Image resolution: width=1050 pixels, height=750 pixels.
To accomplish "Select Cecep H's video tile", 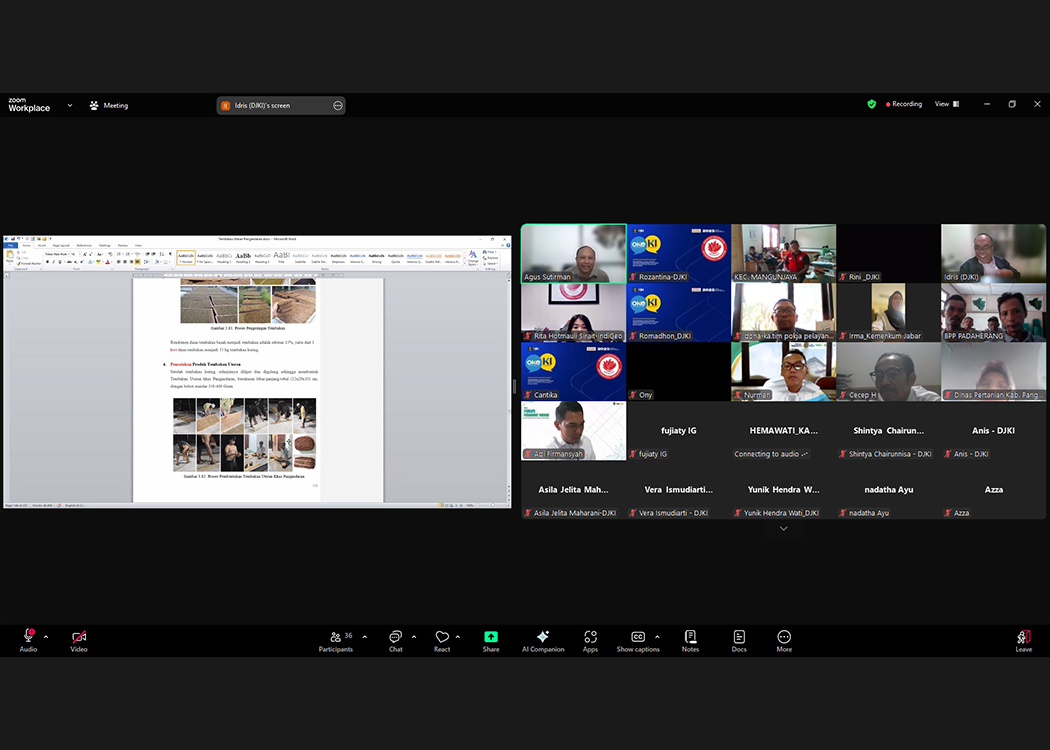I will [889, 371].
